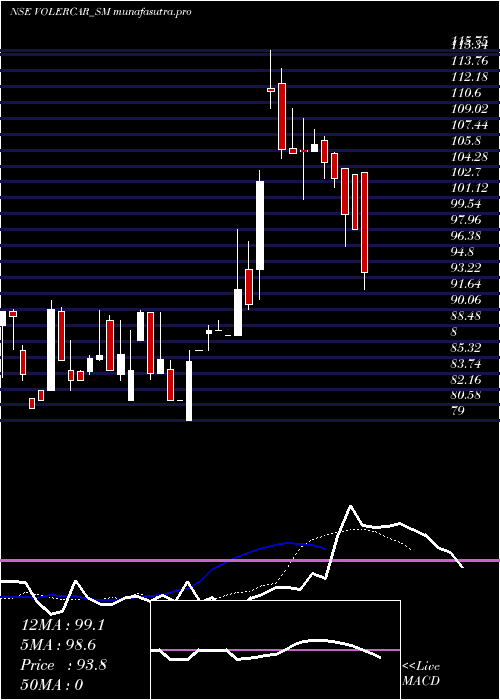Click the white peak of the MACD line
This screenshot has height=700, width=500.
(x=350, y=506)
